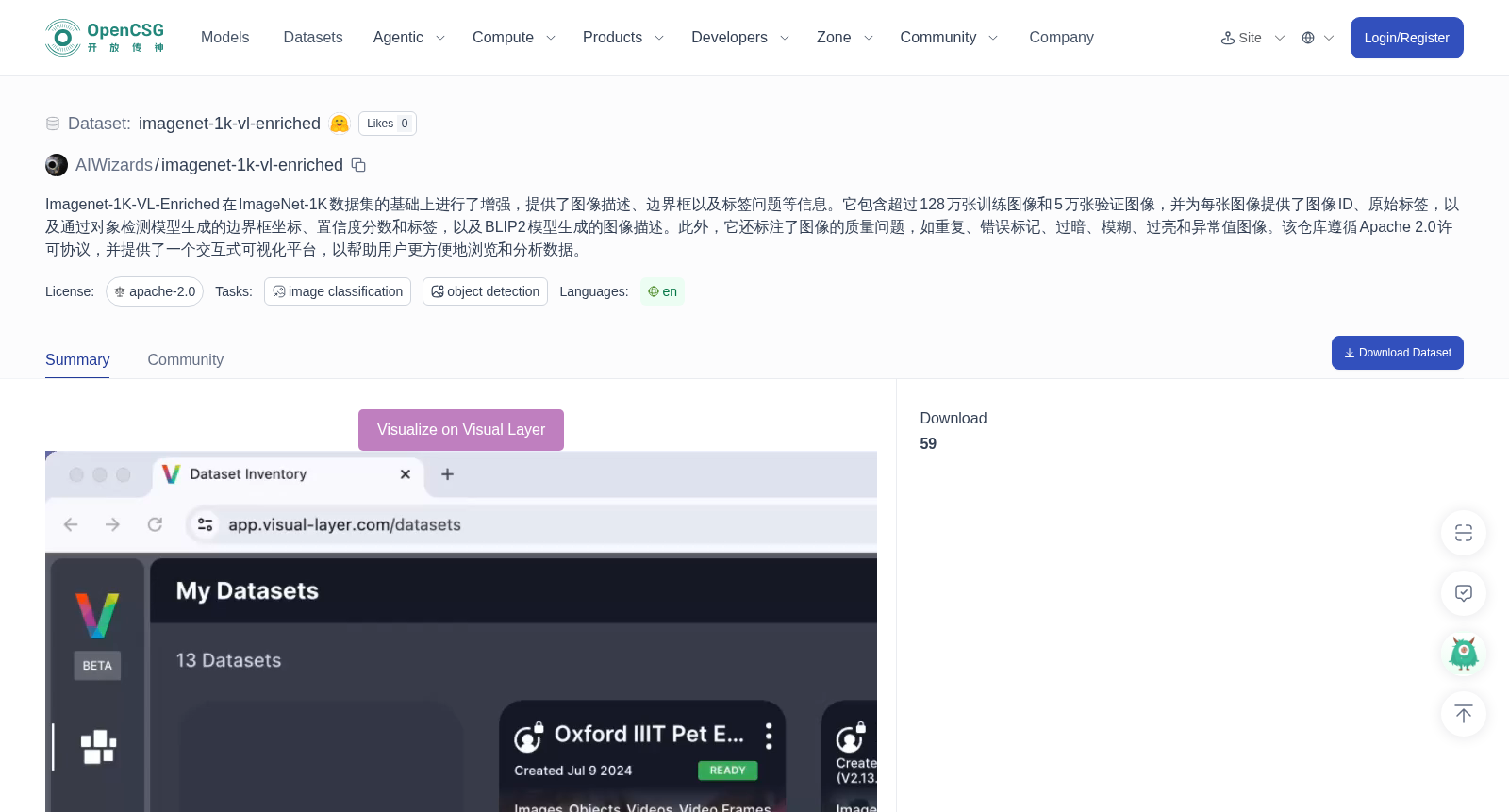The height and width of the screenshot is (812, 1509).
Task: Click the Login/Register button
Action: (1406, 38)
